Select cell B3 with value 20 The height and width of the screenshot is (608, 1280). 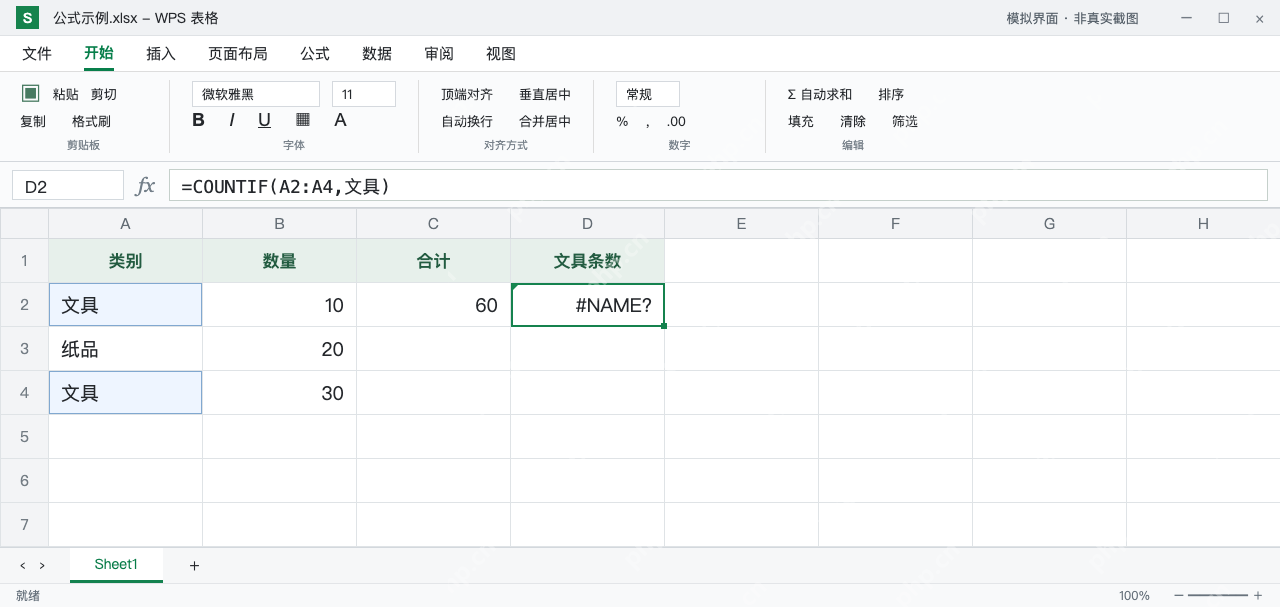click(x=280, y=349)
